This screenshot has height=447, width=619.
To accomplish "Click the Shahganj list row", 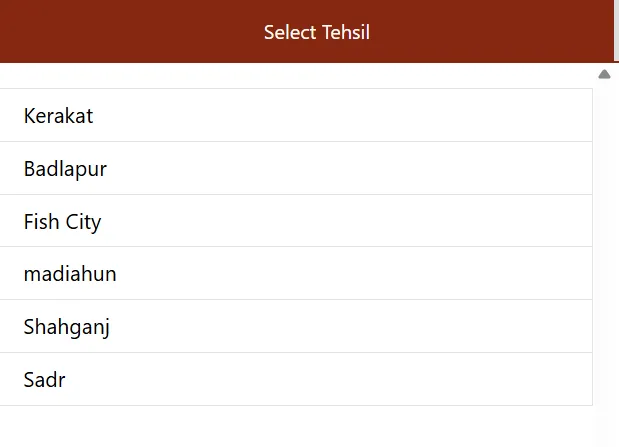I will [x=296, y=327].
